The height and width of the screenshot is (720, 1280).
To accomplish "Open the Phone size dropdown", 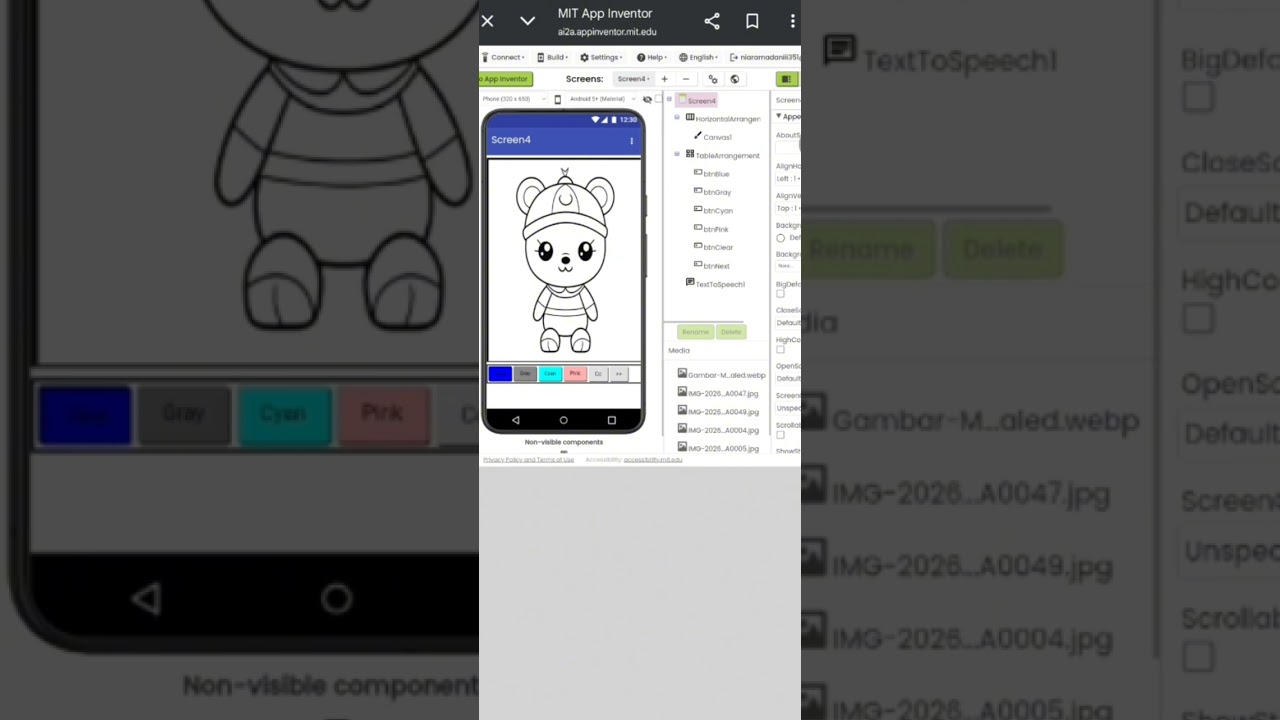I will point(514,99).
